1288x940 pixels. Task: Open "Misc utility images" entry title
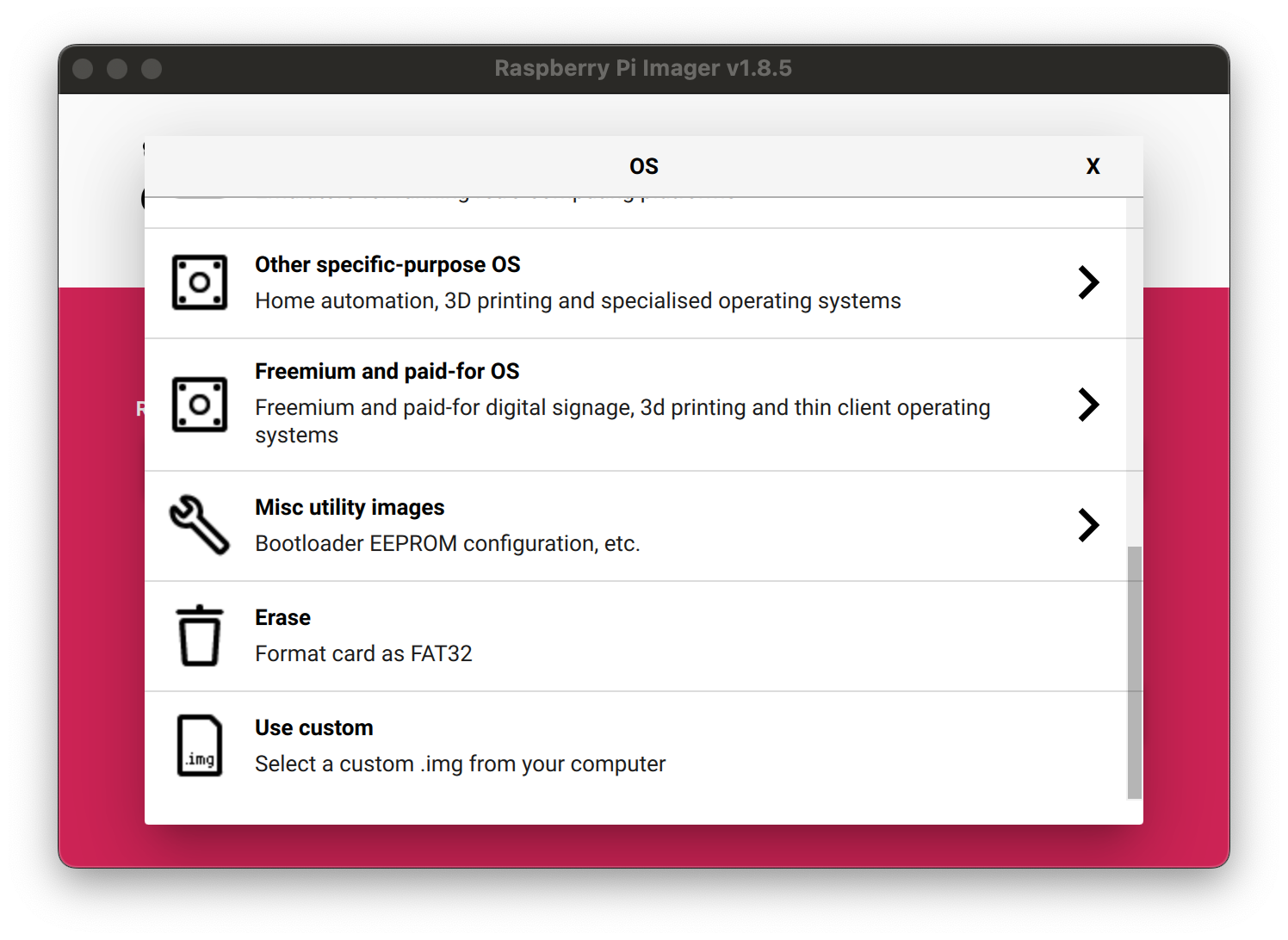pyautogui.click(x=350, y=507)
